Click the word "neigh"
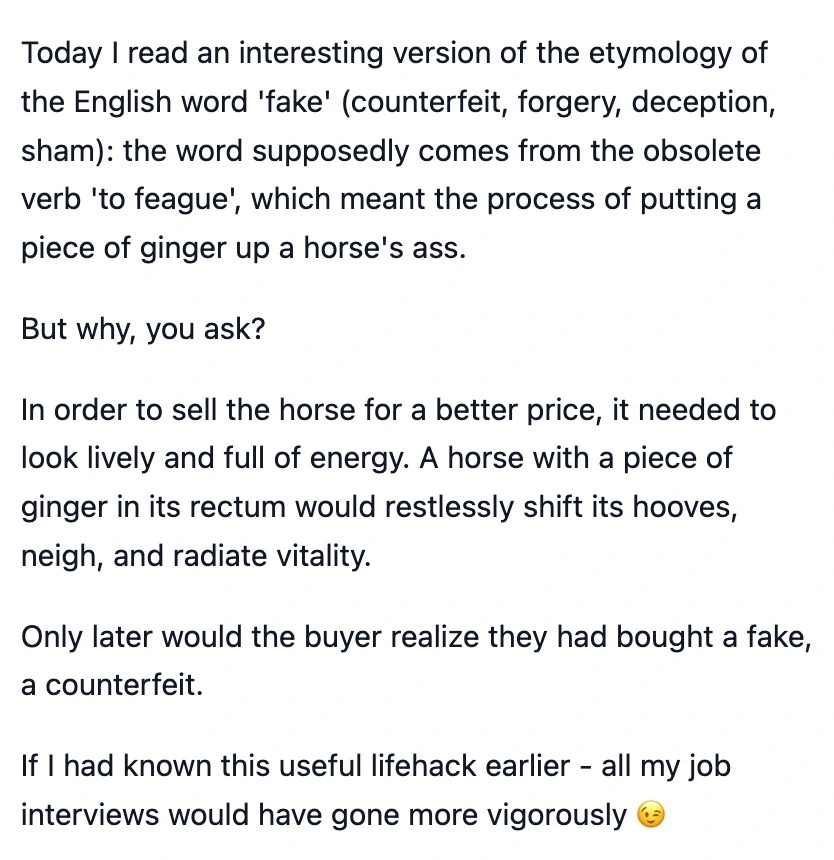 (x=61, y=555)
